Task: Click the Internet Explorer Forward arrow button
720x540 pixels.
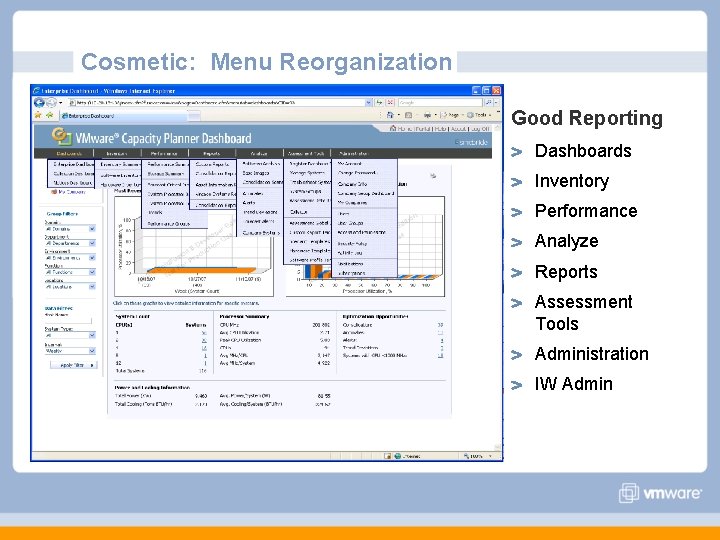Action: click(51, 102)
